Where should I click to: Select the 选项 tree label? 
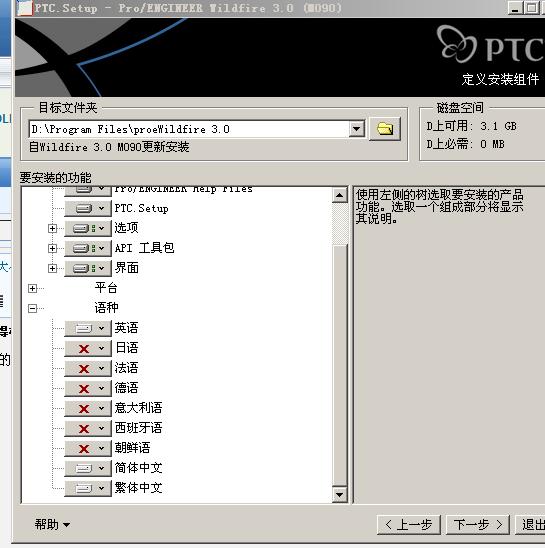(126, 228)
